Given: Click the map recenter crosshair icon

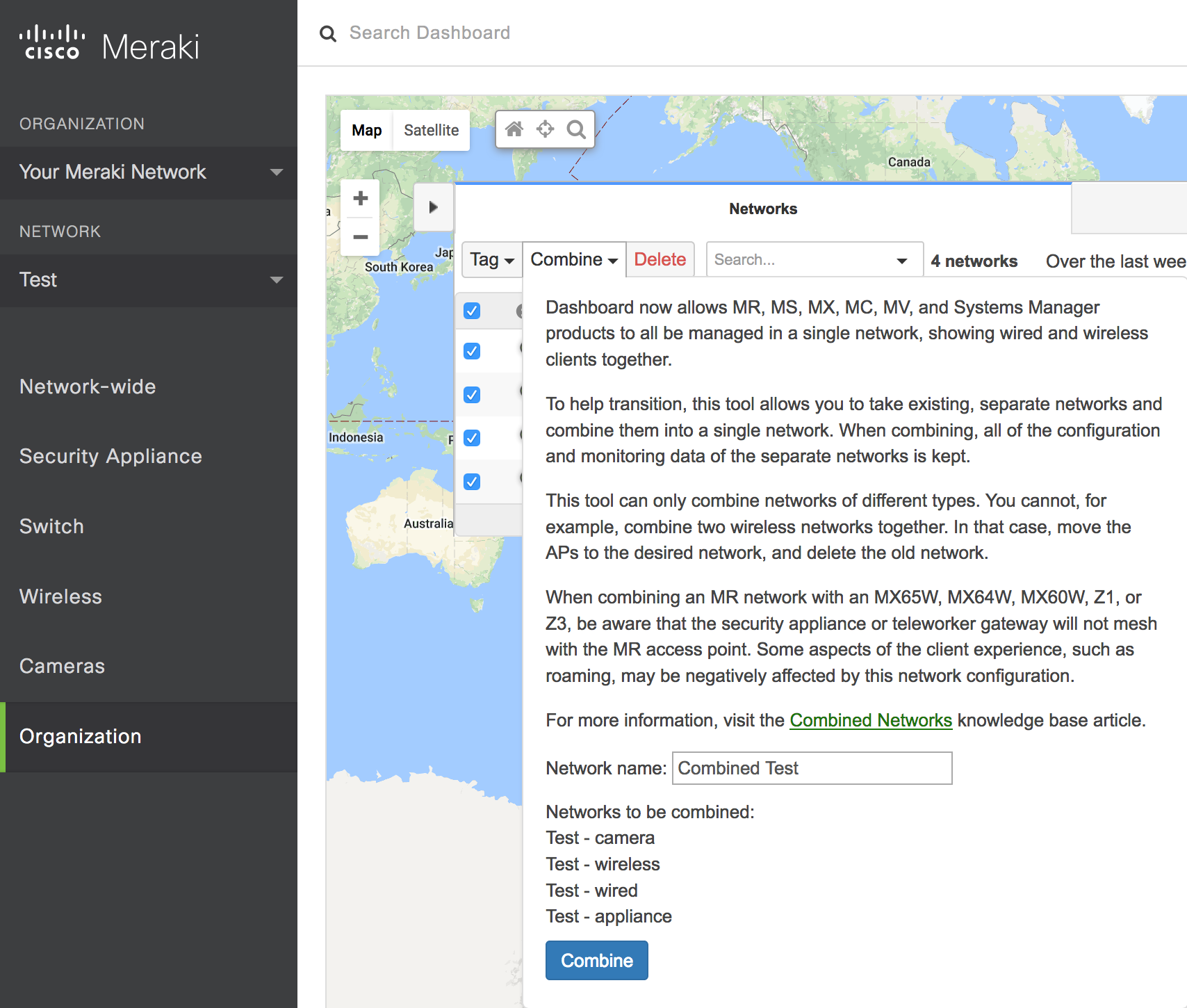Looking at the screenshot, I should coord(546,129).
